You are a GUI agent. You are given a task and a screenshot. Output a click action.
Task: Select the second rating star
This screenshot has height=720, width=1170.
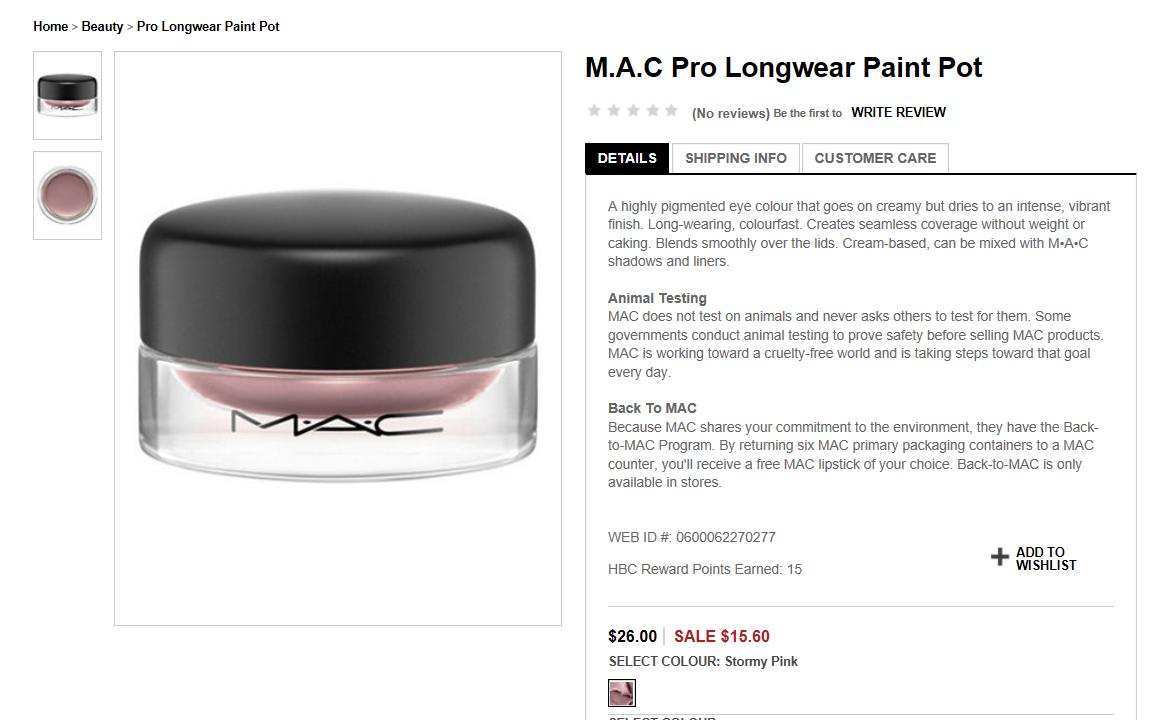pos(613,110)
